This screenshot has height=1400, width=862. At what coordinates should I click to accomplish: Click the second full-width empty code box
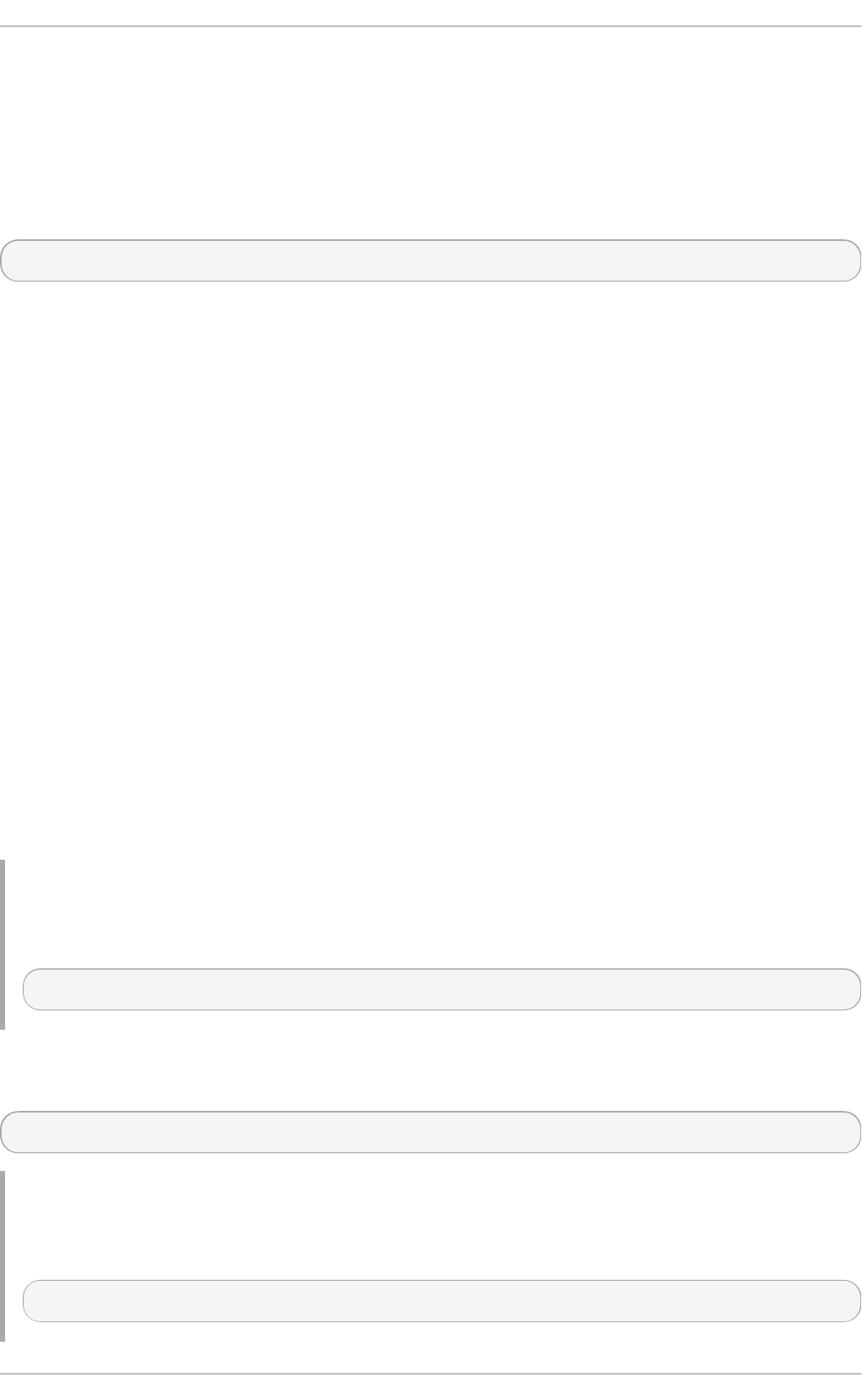pos(431,1132)
